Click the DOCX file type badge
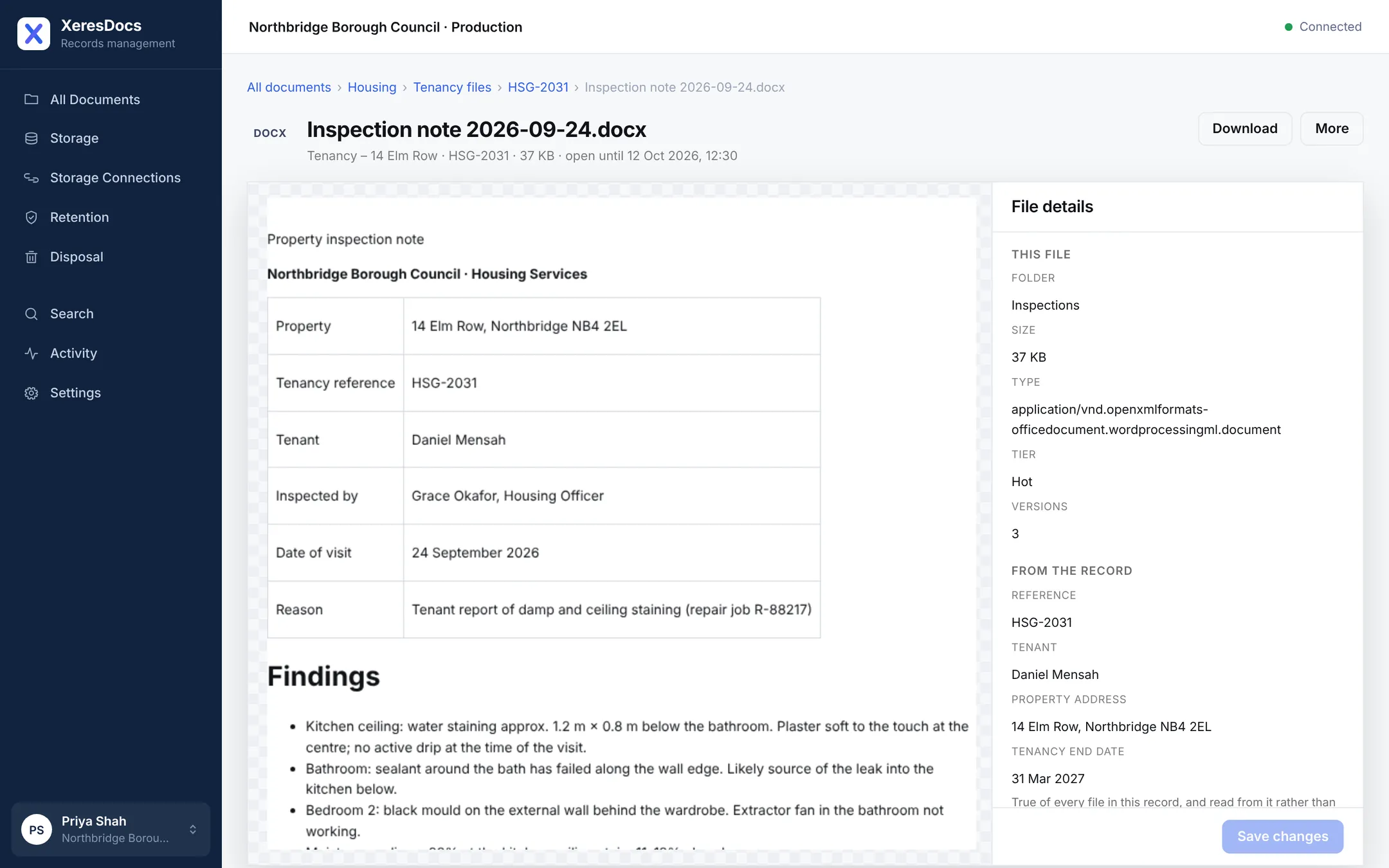This screenshot has width=1389, height=868. (x=270, y=133)
